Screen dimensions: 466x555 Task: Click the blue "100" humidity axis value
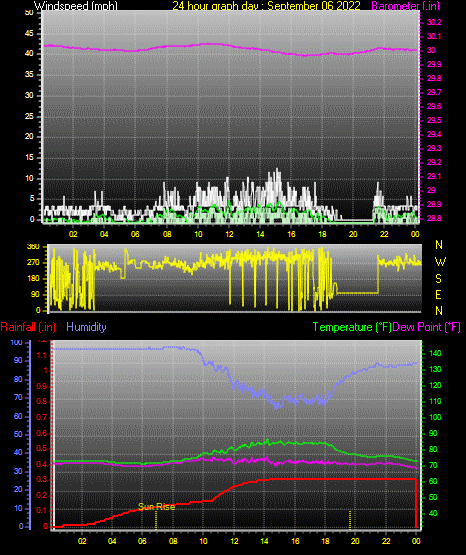(x=17, y=342)
